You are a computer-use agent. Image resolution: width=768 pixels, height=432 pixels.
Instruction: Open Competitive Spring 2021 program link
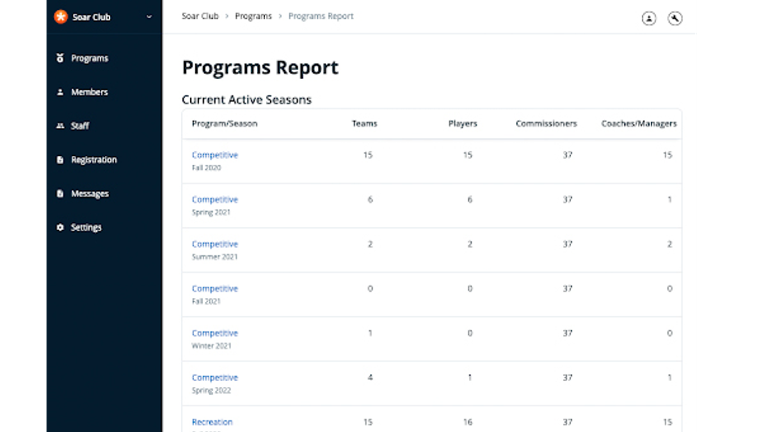pyautogui.click(x=215, y=200)
